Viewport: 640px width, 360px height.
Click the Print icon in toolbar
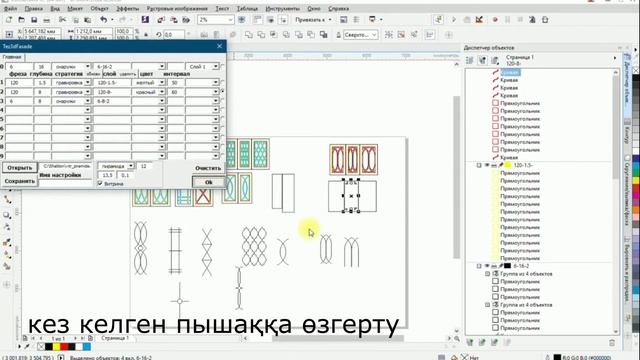47,20
